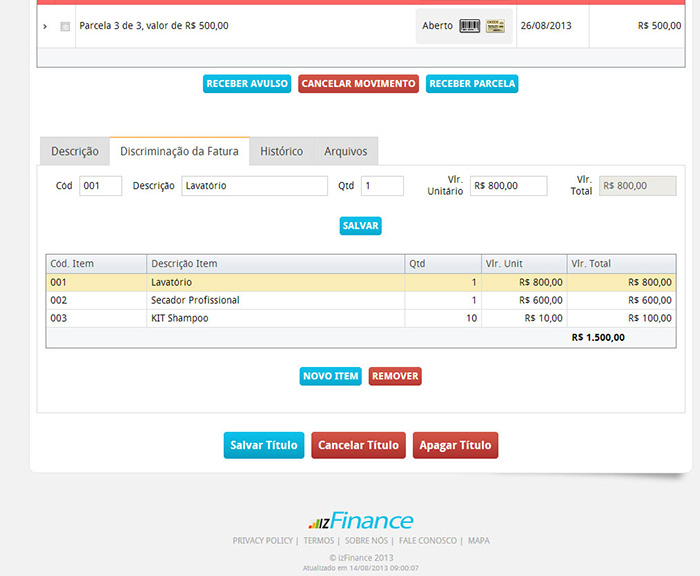Switch to the Descrição tab
Viewport: 700px width, 576px height.
pyautogui.click(x=75, y=151)
